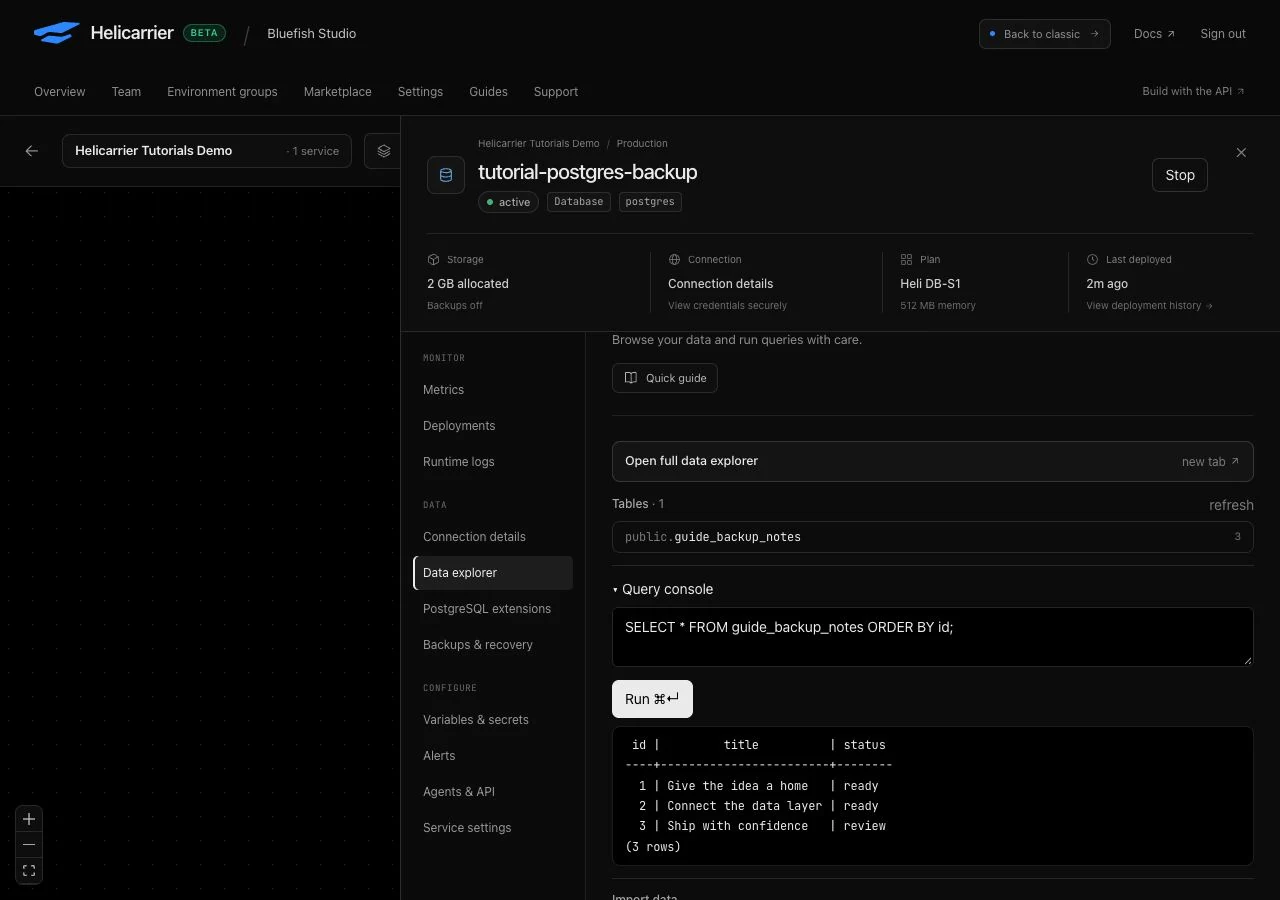
Task: Open the Quick guide
Action: [x=665, y=378]
